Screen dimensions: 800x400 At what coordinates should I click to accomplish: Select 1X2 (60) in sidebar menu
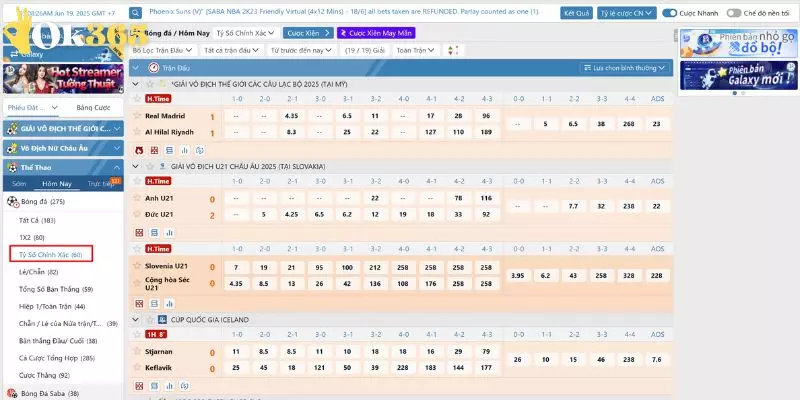(32, 237)
